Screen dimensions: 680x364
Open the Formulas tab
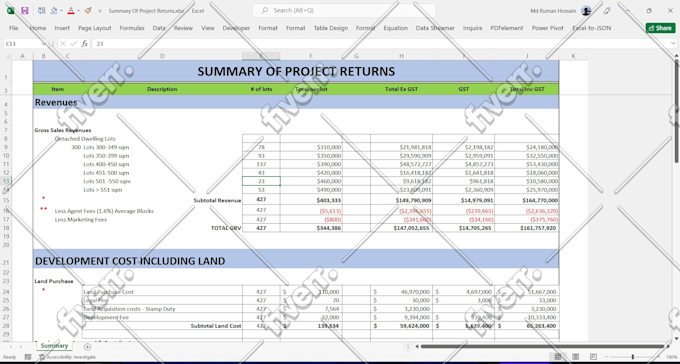pos(132,28)
